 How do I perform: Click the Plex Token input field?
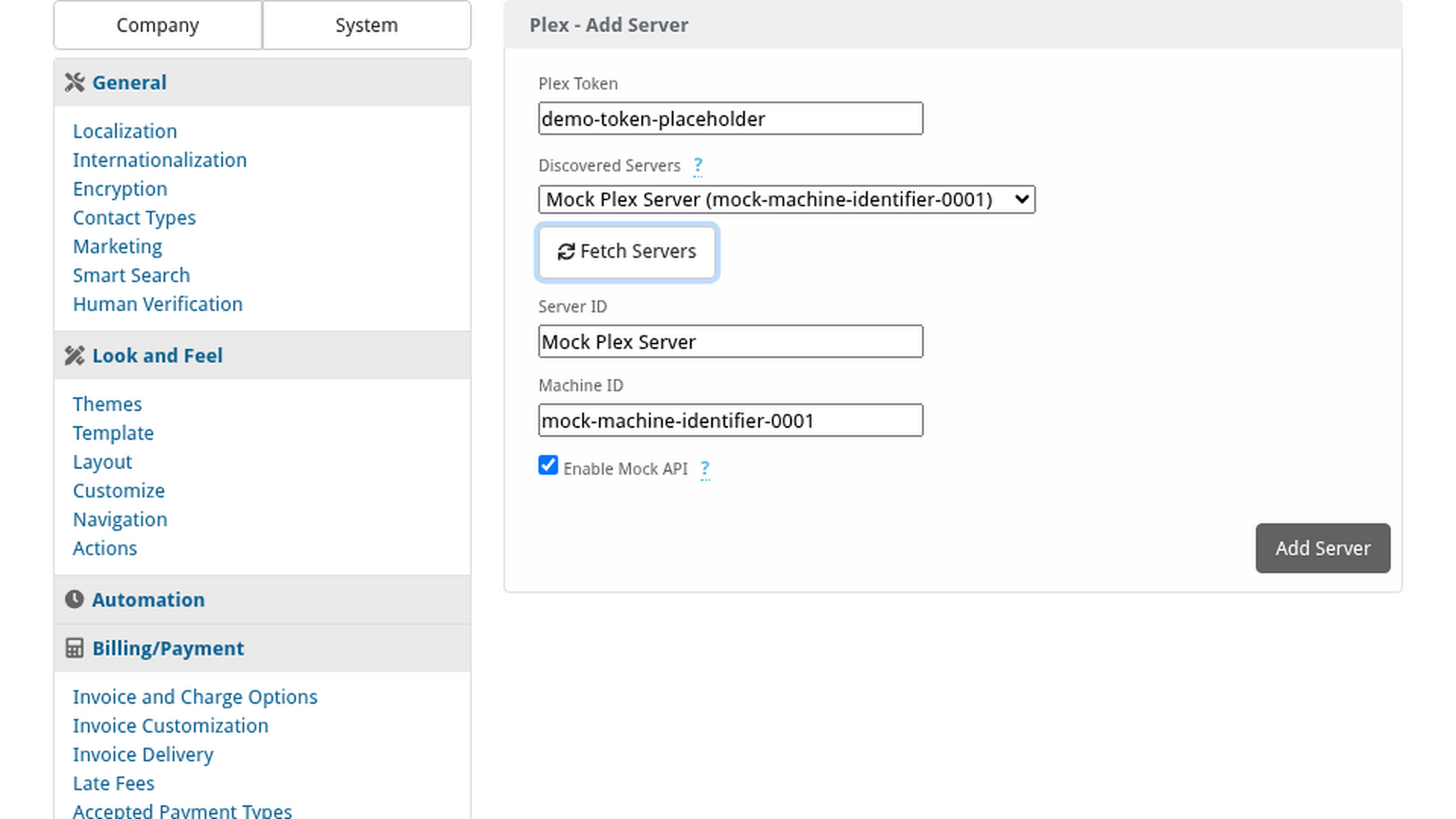730,118
